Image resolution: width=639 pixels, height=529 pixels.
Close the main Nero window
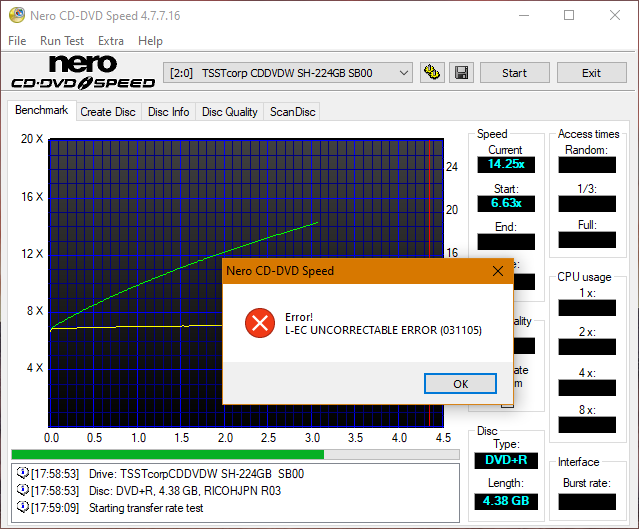[615, 15]
